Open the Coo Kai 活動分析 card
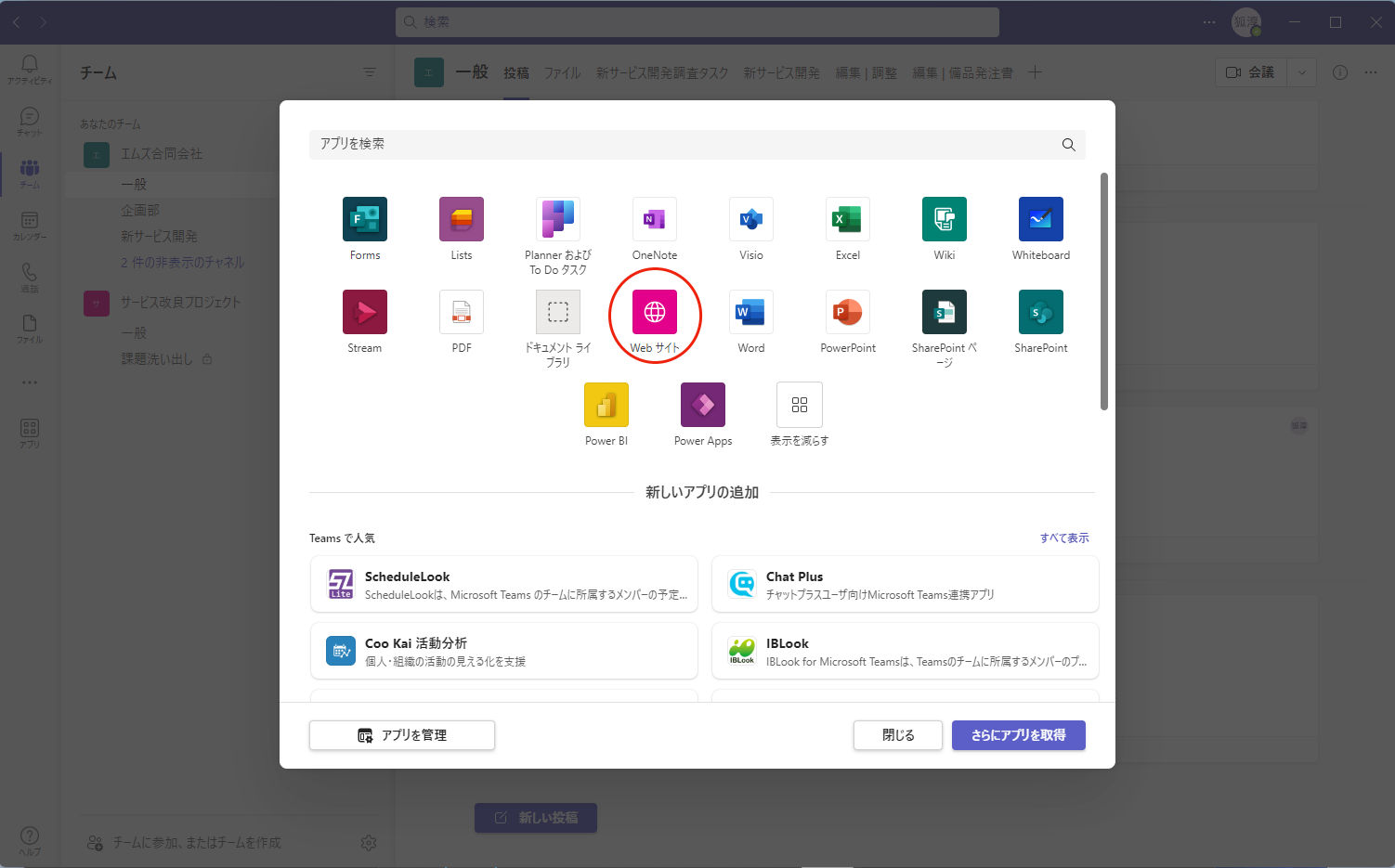The image size is (1395, 868). [x=504, y=651]
